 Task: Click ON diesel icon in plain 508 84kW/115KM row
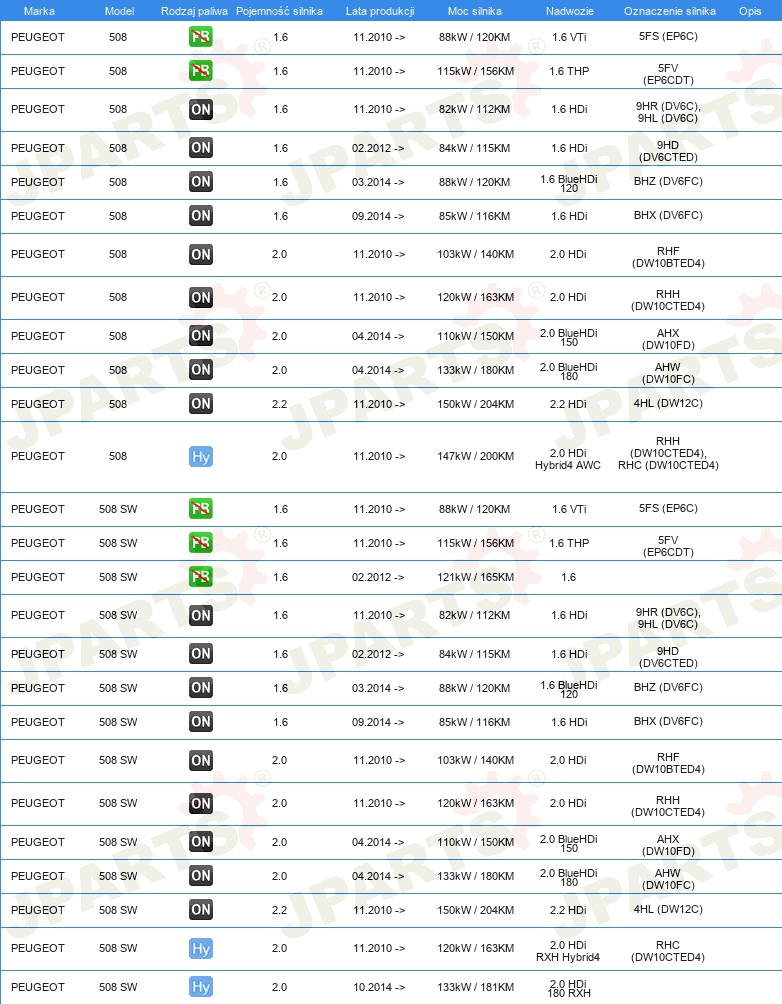pos(200,147)
